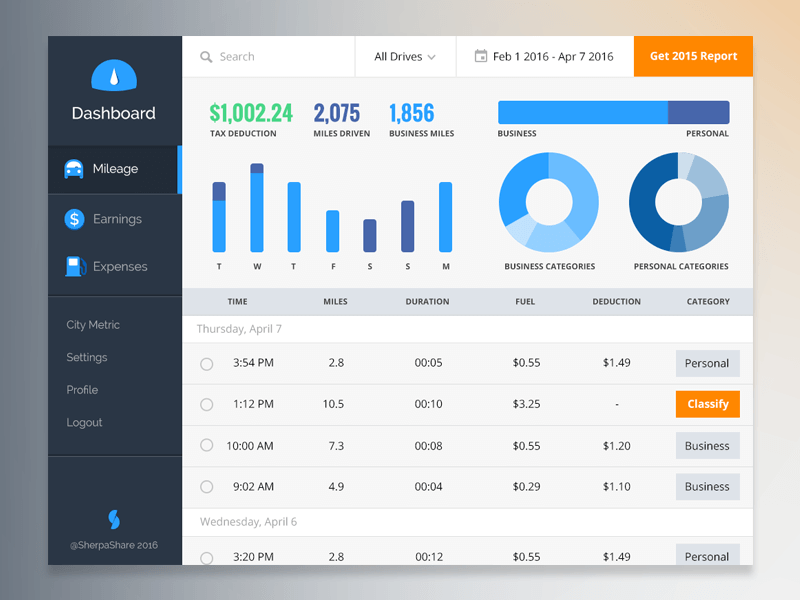This screenshot has width=800, height=600.
Task: Open the Feb 1 2016 - Apr 7 2016 date picker
Action: [x=545, y=57]
